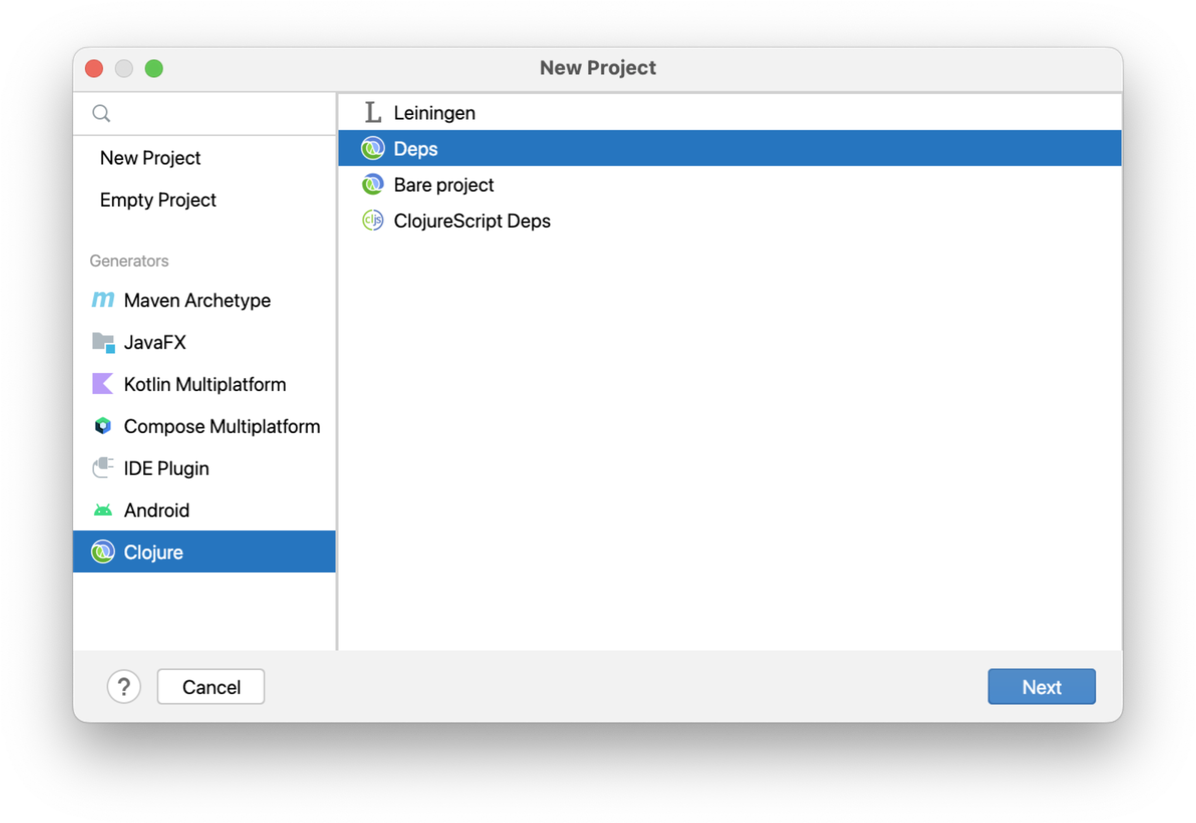Viewport: 1196px width, 823px height.
Task: Click the search magnifier icon
Action: (x=101, y=114)
